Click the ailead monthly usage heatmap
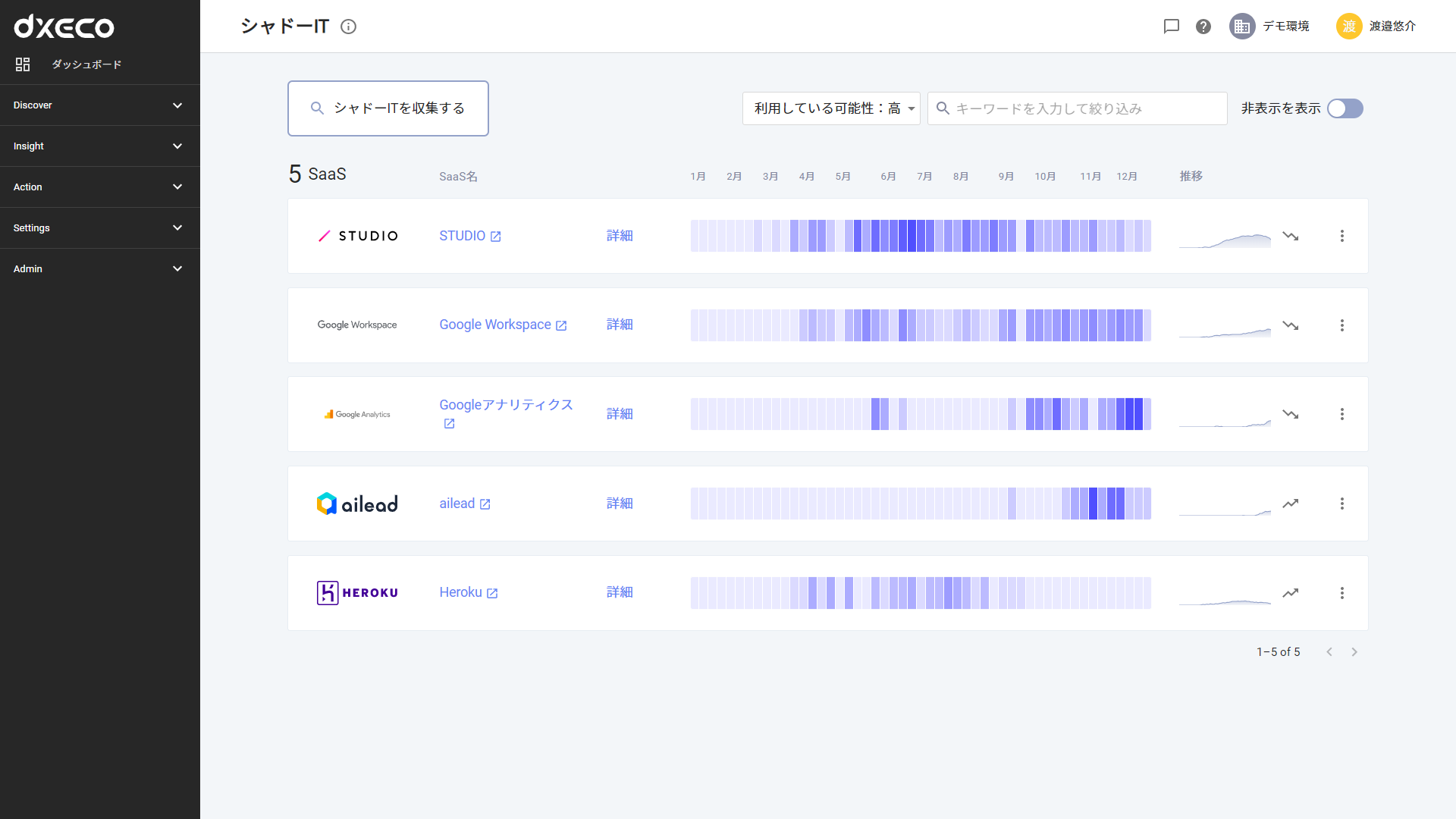The image size is (1456, 819). pyautogui.click(x=921, y=504)
